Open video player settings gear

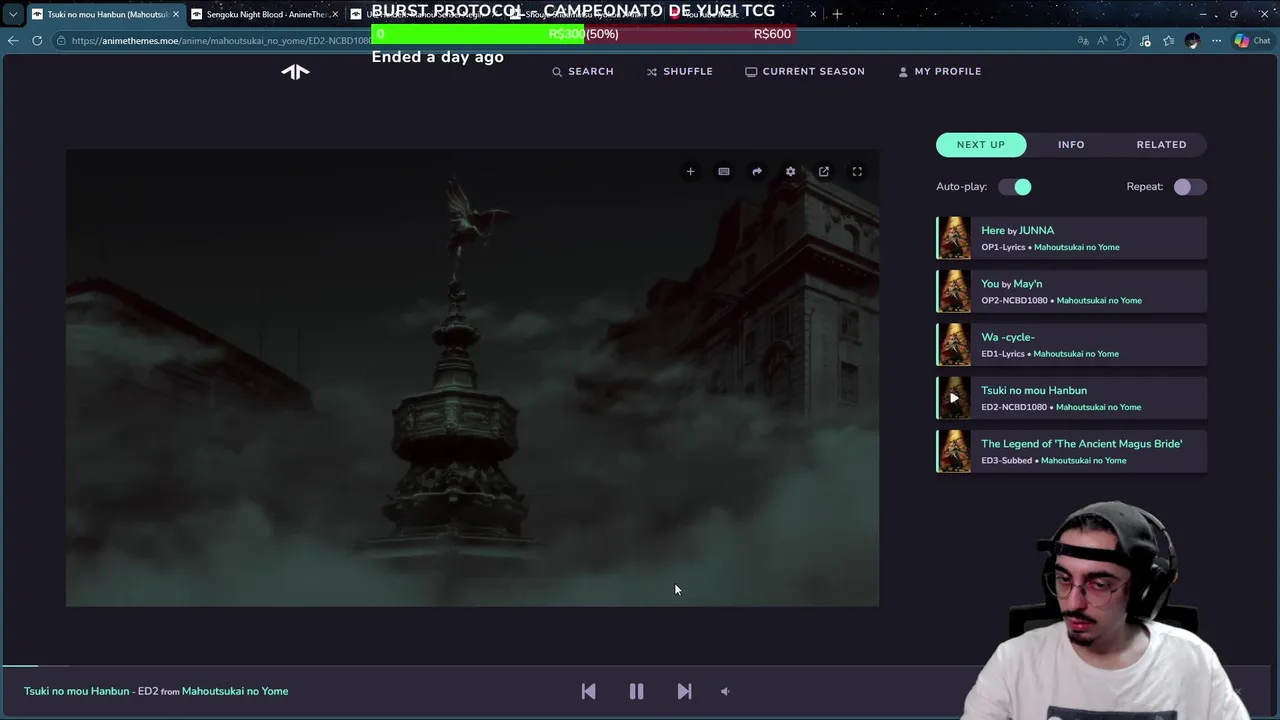[x=790, y=172]
